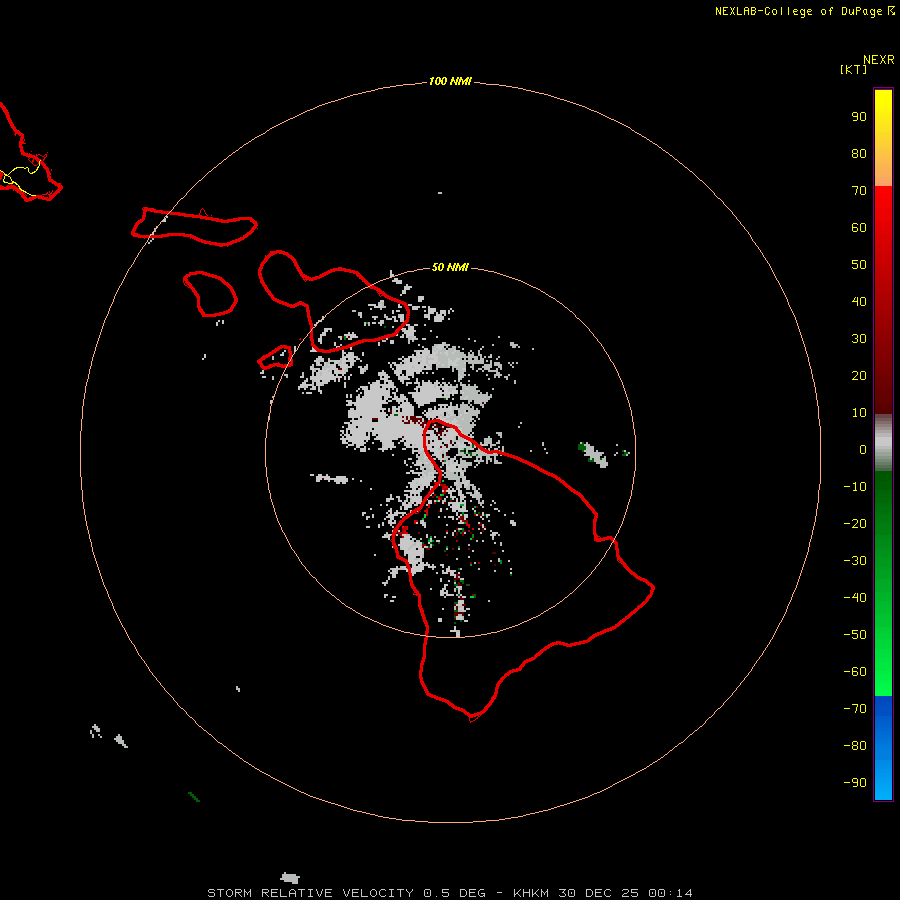This screenshot has height=900, width=900.
Task: Click the 20 knot colorbar label
Action: (x=859, y=375)
